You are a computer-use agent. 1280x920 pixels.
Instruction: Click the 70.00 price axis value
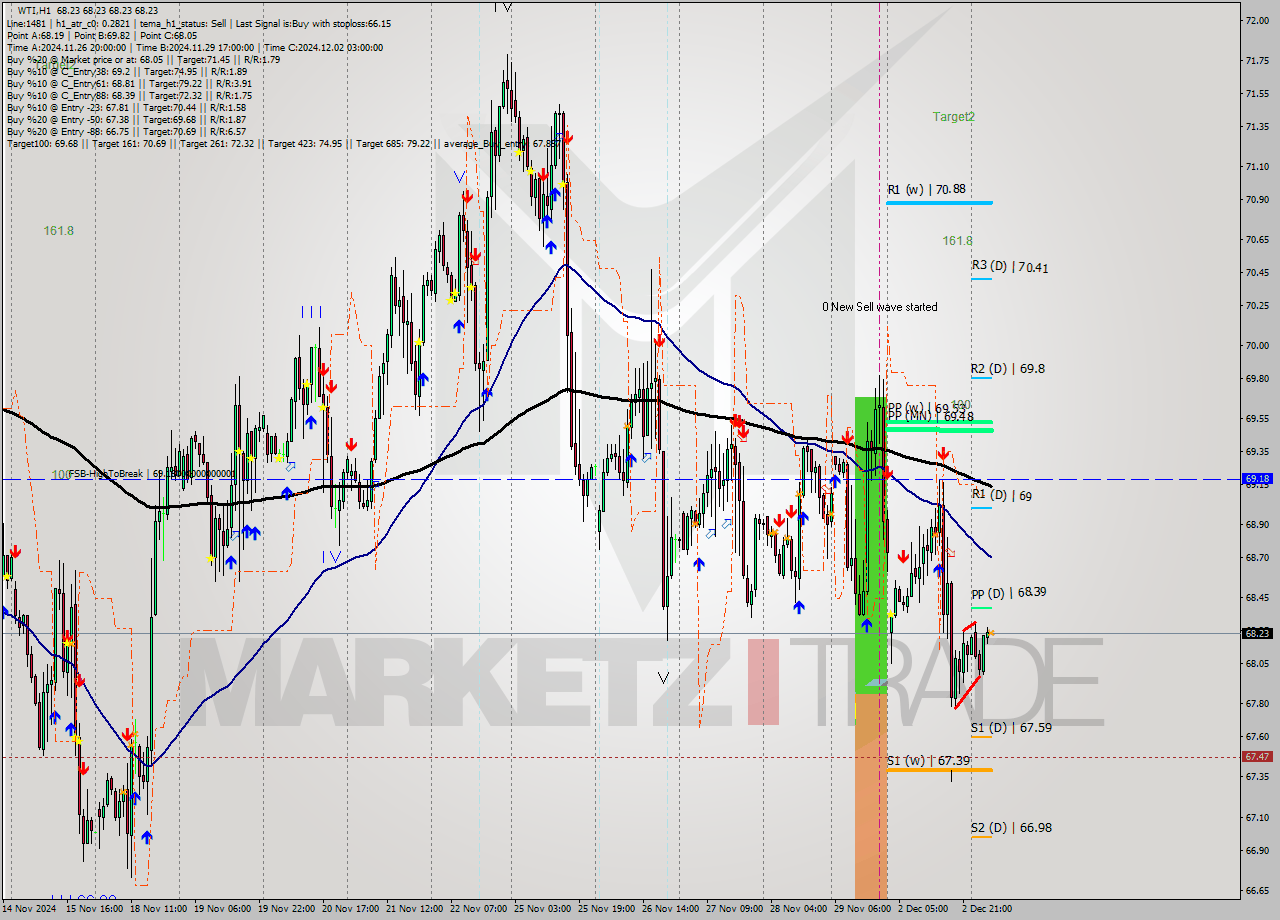(1257, 345)
